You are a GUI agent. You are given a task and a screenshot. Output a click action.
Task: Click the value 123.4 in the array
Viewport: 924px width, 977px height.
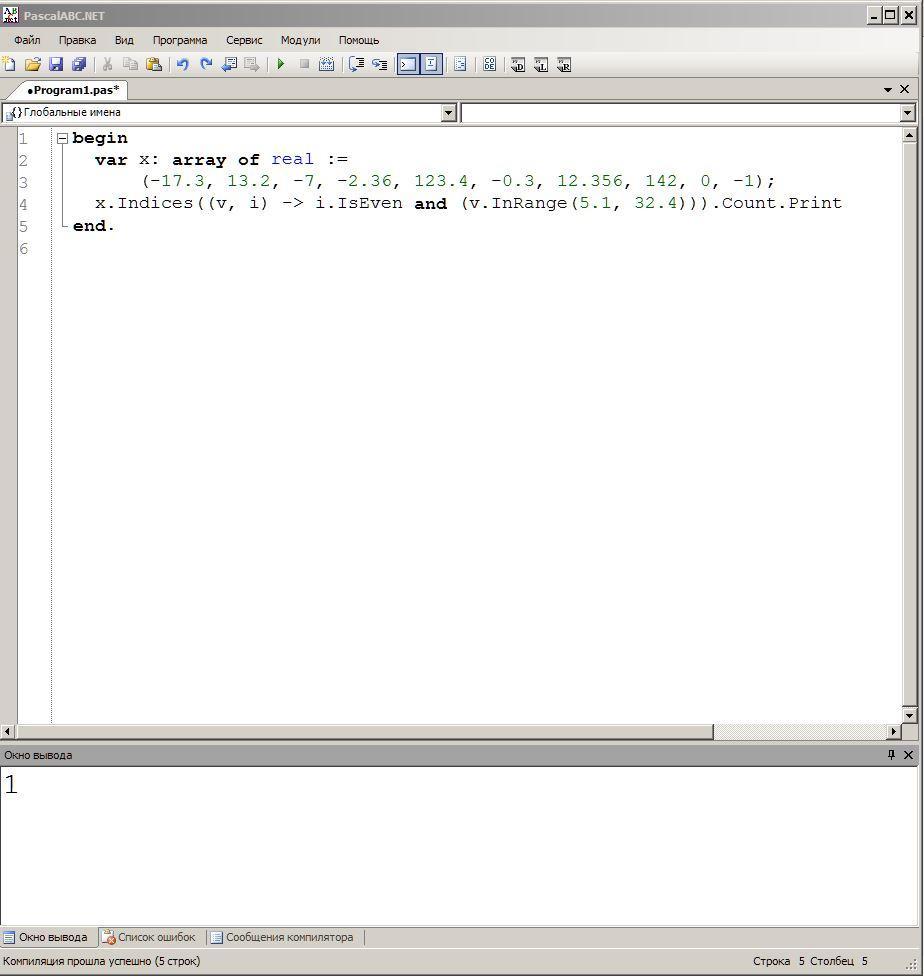click(x=441, y=181)
